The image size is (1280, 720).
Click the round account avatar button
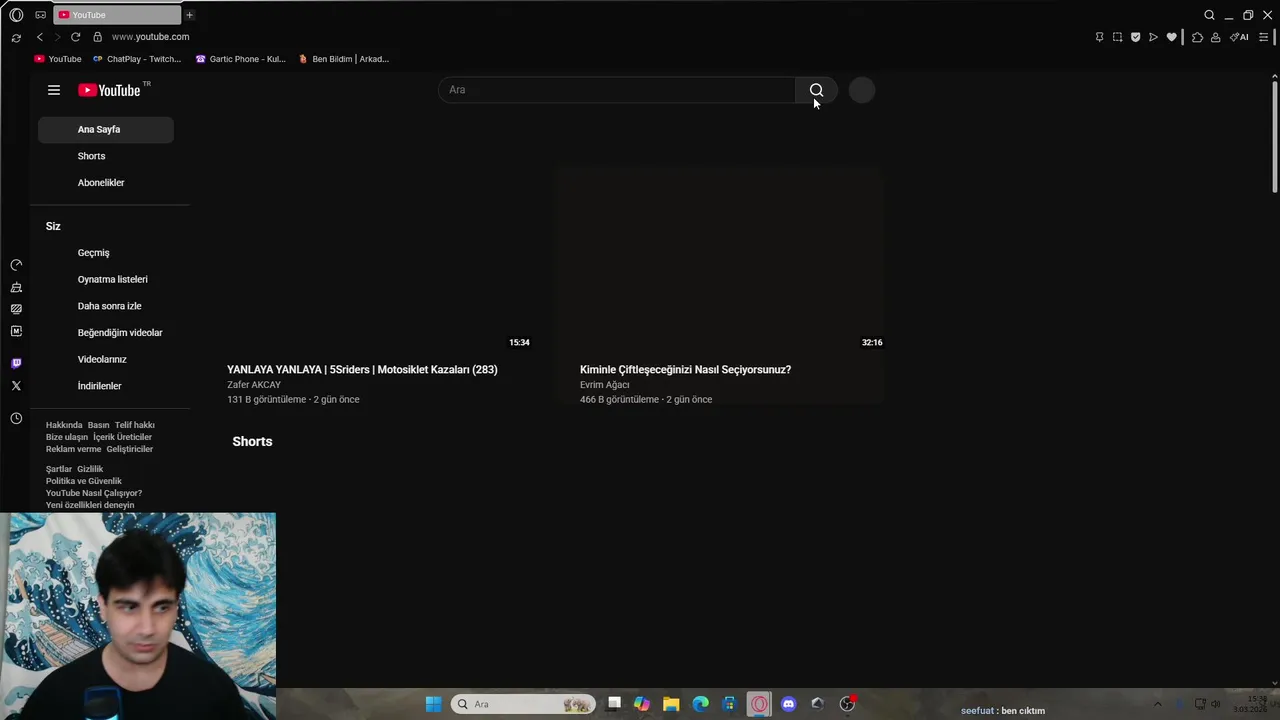pyautogui.click(x=862, y=90)
